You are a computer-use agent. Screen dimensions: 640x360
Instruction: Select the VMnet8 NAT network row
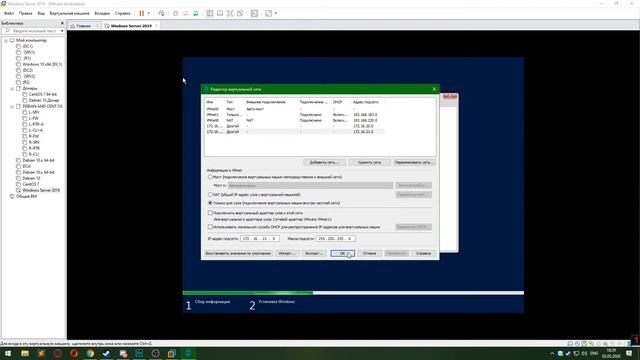295,120
